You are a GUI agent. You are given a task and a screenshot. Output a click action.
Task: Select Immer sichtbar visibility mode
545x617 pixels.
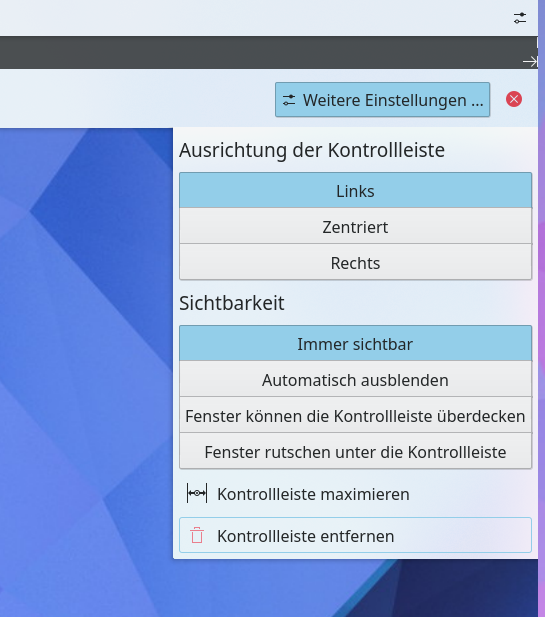click(355, 344)
